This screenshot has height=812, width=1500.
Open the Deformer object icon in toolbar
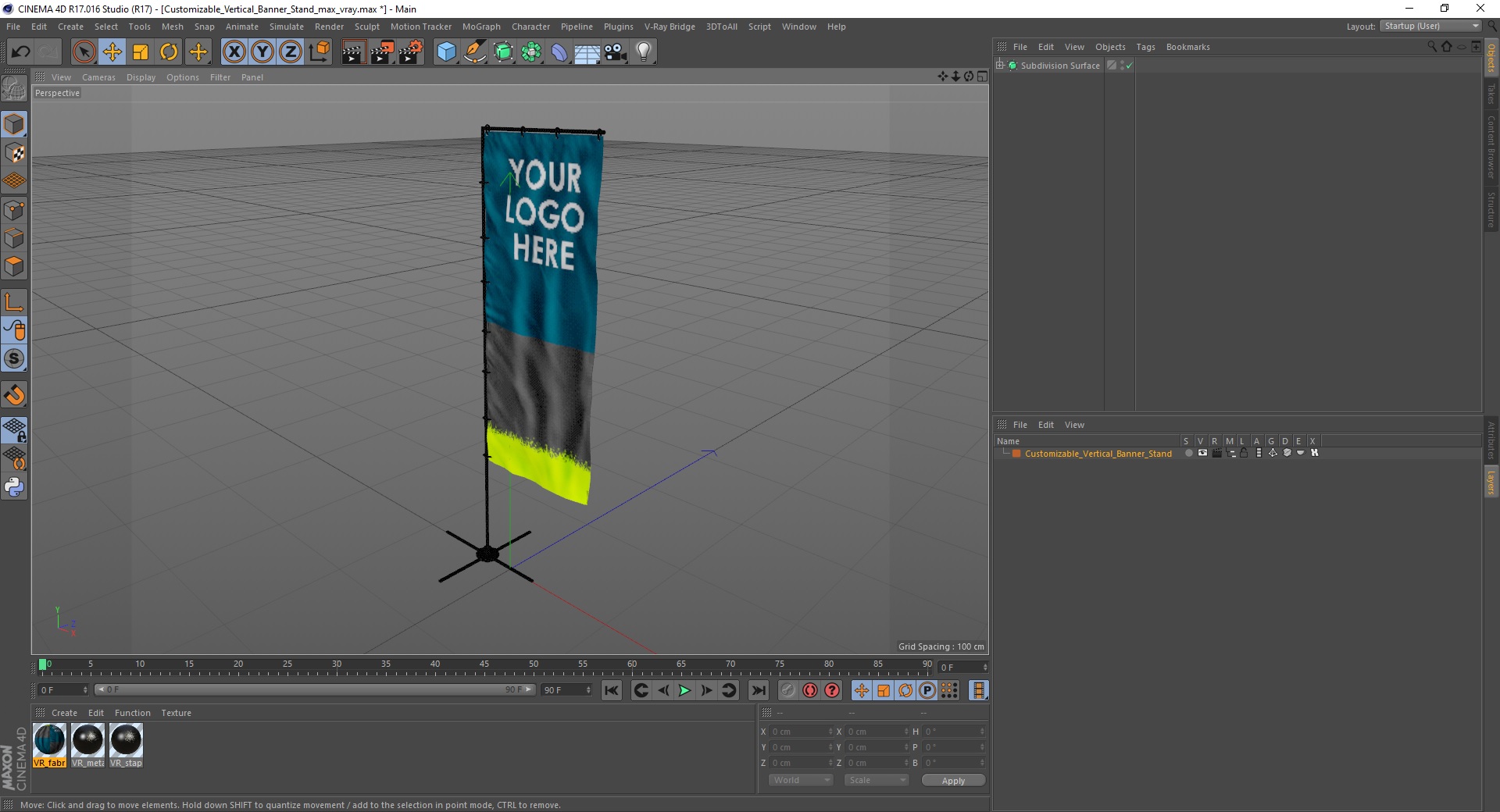click(559, 52)
